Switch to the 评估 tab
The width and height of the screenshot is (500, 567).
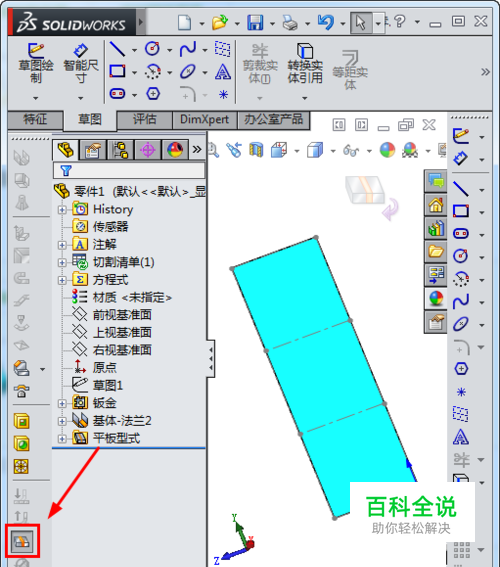(145, 120)
